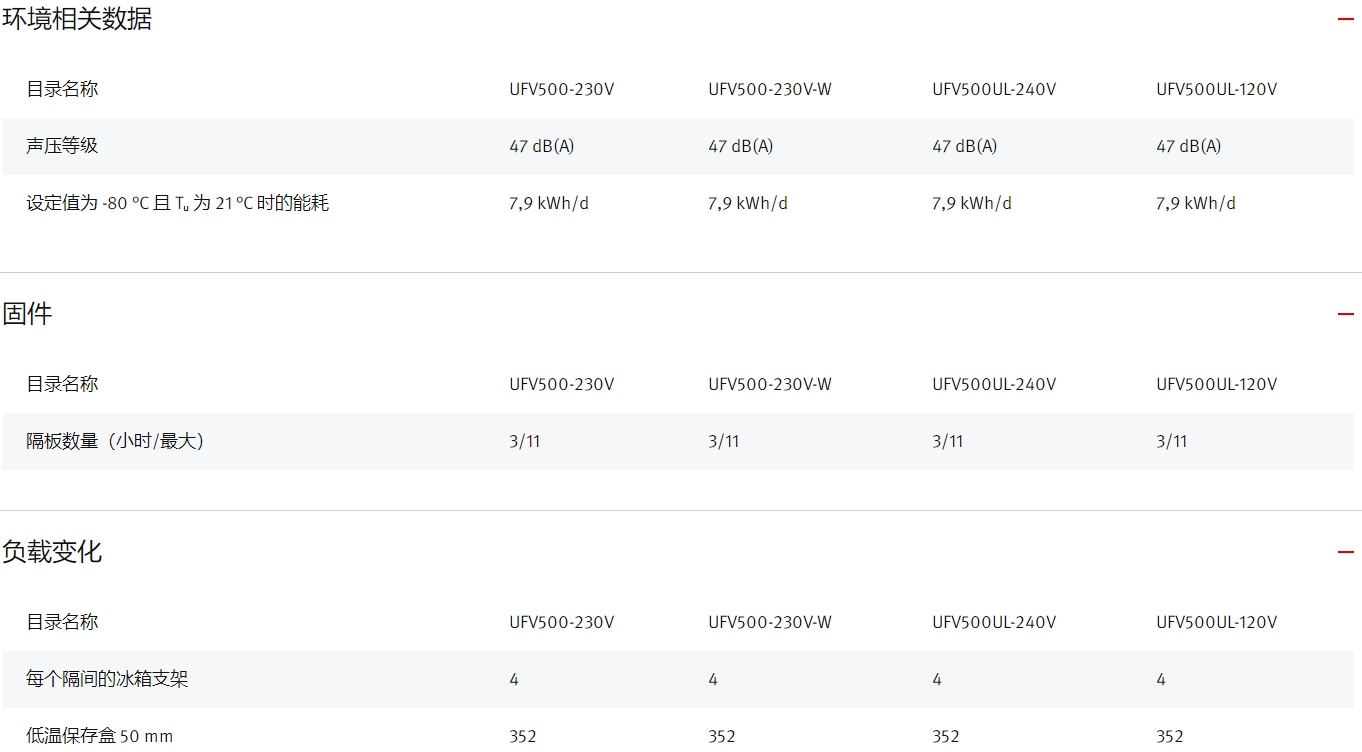Click the 每个隔间的冰箱支架 row label
This screenshot has height=752, width=1362.
(x=107, y=679)
